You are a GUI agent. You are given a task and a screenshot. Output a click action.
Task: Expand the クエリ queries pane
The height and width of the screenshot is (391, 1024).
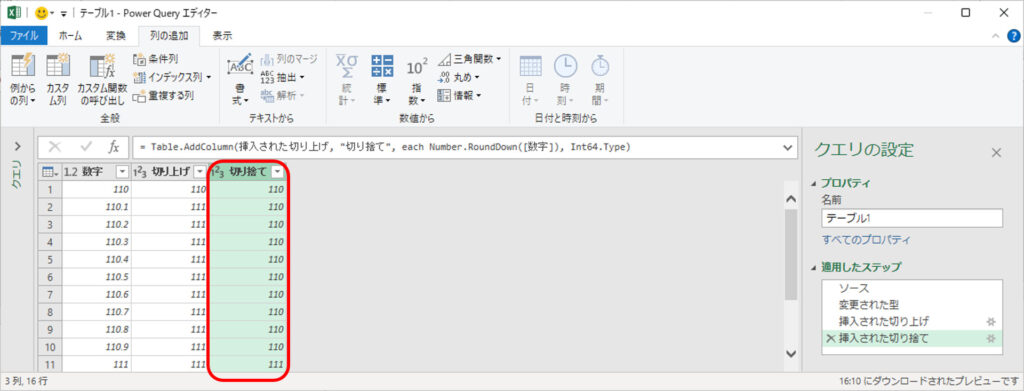(x=18, y=146)
